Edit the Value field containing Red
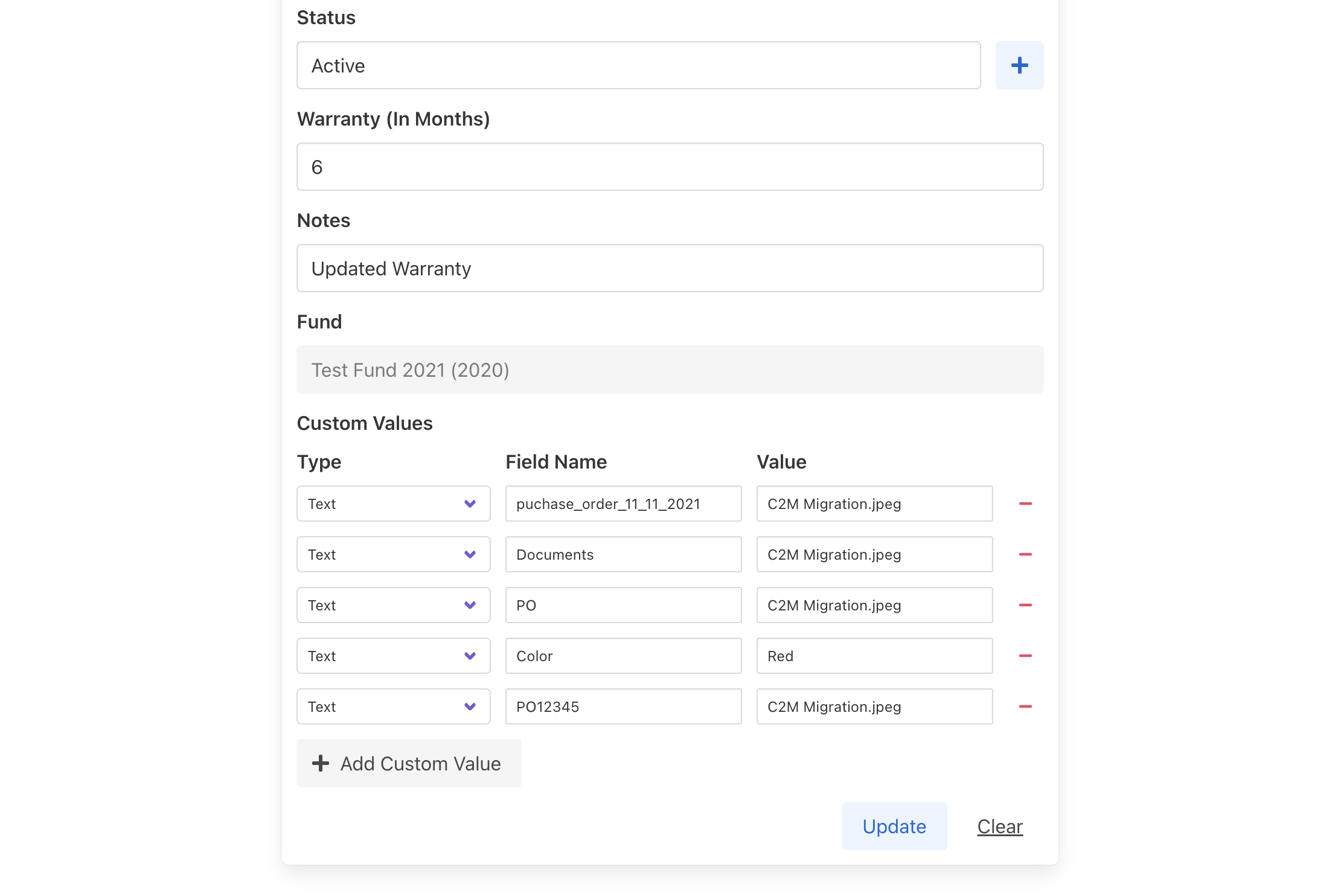Viewport: 1332px width, 896px height. point(874,656)
